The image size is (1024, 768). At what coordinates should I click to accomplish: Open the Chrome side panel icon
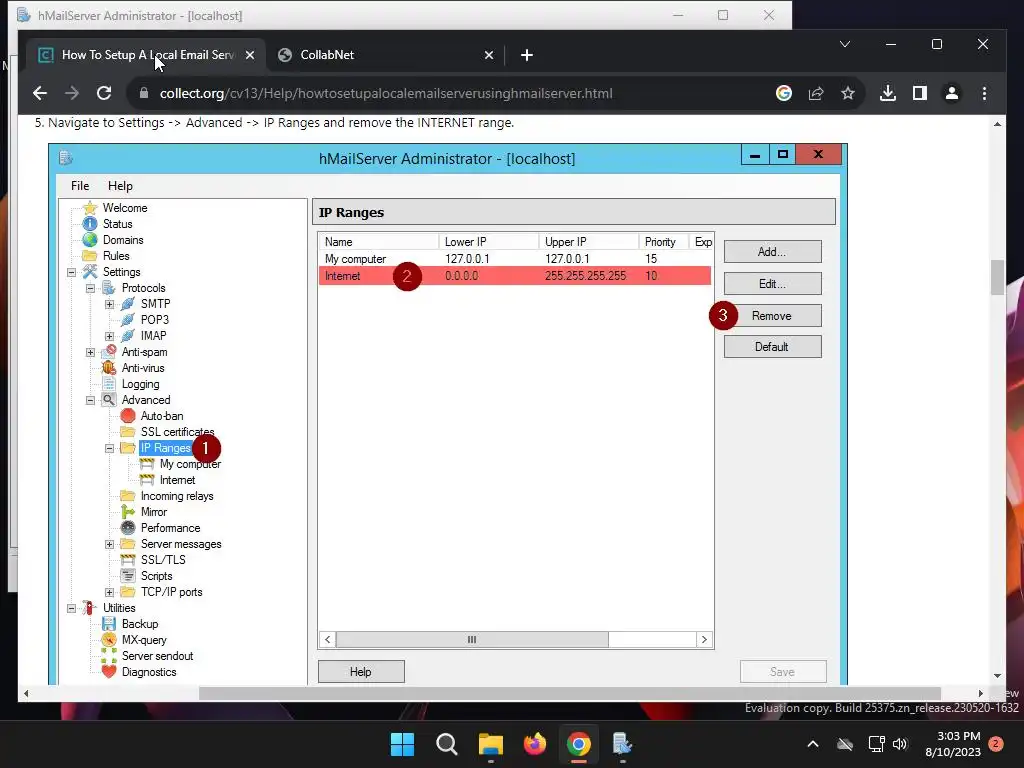(x=920, y=93)
